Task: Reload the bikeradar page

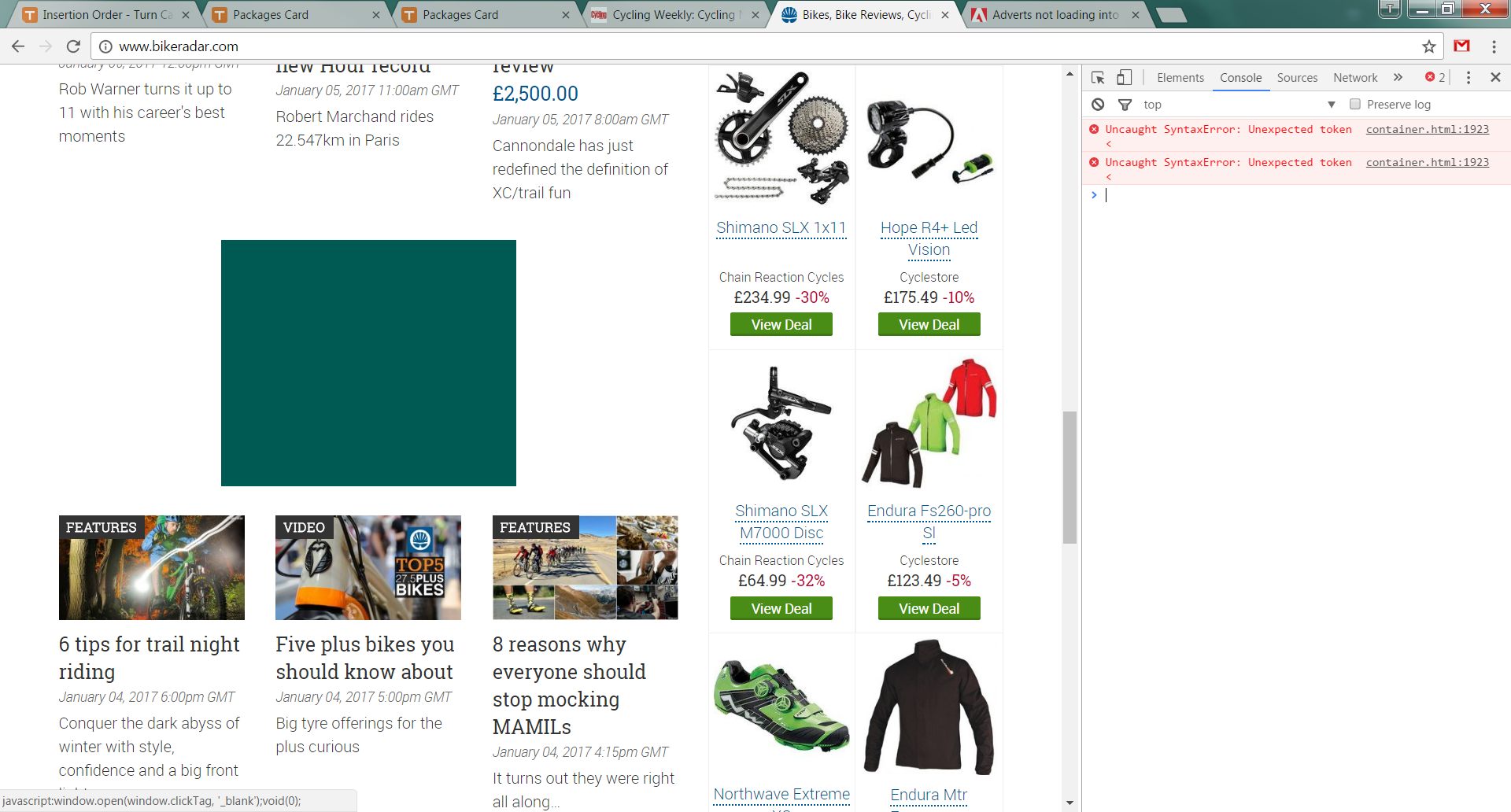Action: tap(73, 46)
